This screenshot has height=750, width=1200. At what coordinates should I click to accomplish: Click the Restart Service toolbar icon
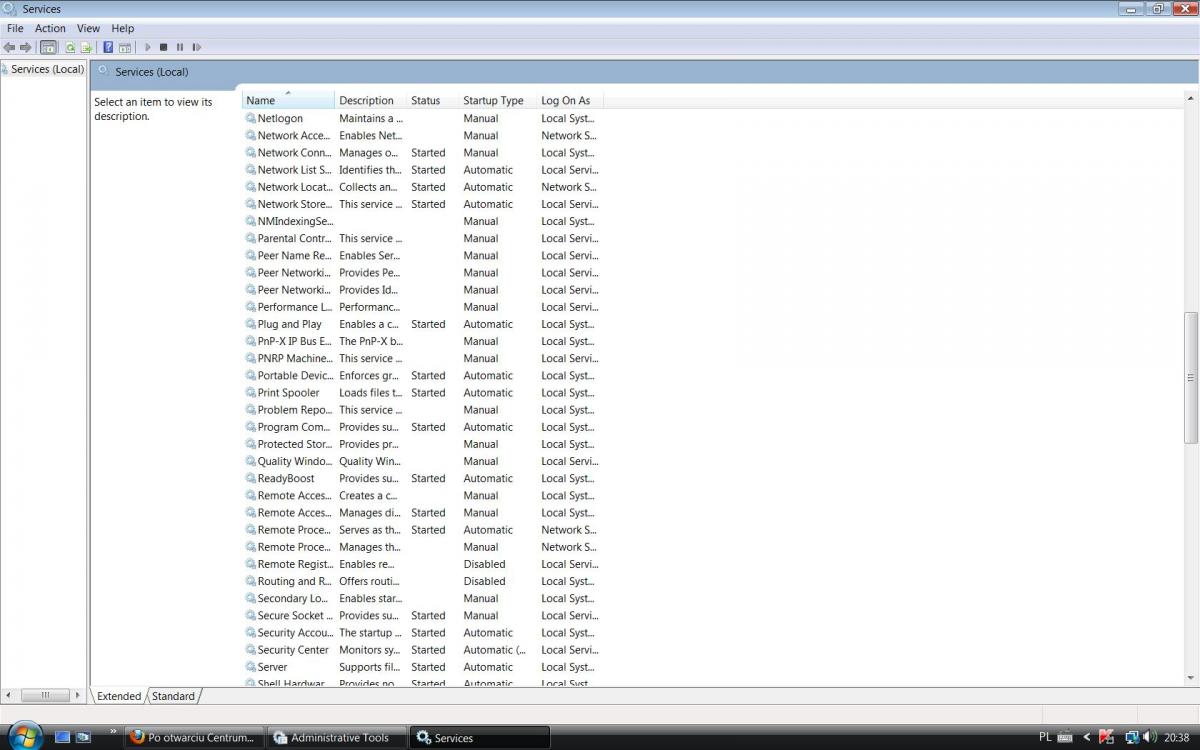(x=196, y=47)
